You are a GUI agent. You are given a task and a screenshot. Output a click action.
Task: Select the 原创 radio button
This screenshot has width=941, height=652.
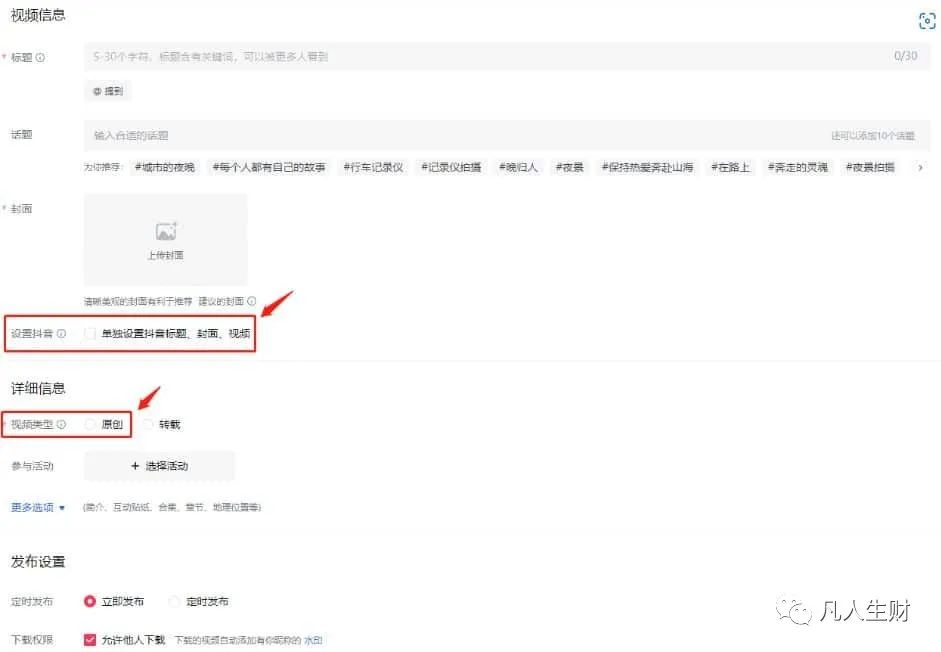[x=92, y=424]
